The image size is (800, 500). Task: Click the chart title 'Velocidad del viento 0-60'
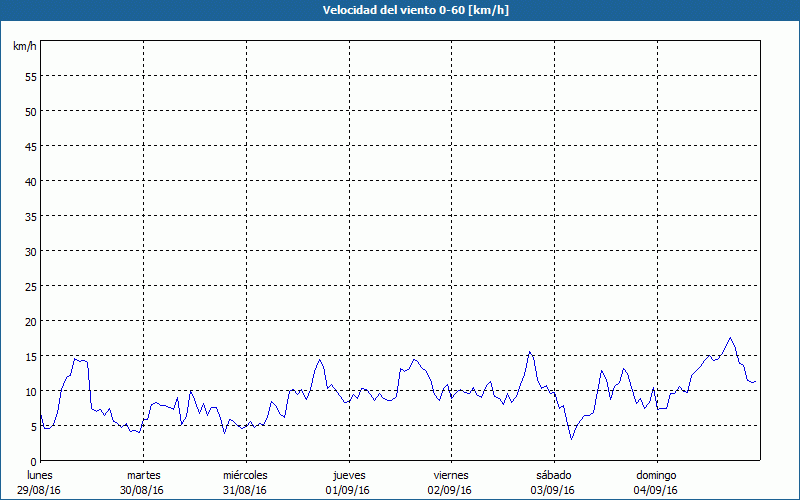[400, 10]
